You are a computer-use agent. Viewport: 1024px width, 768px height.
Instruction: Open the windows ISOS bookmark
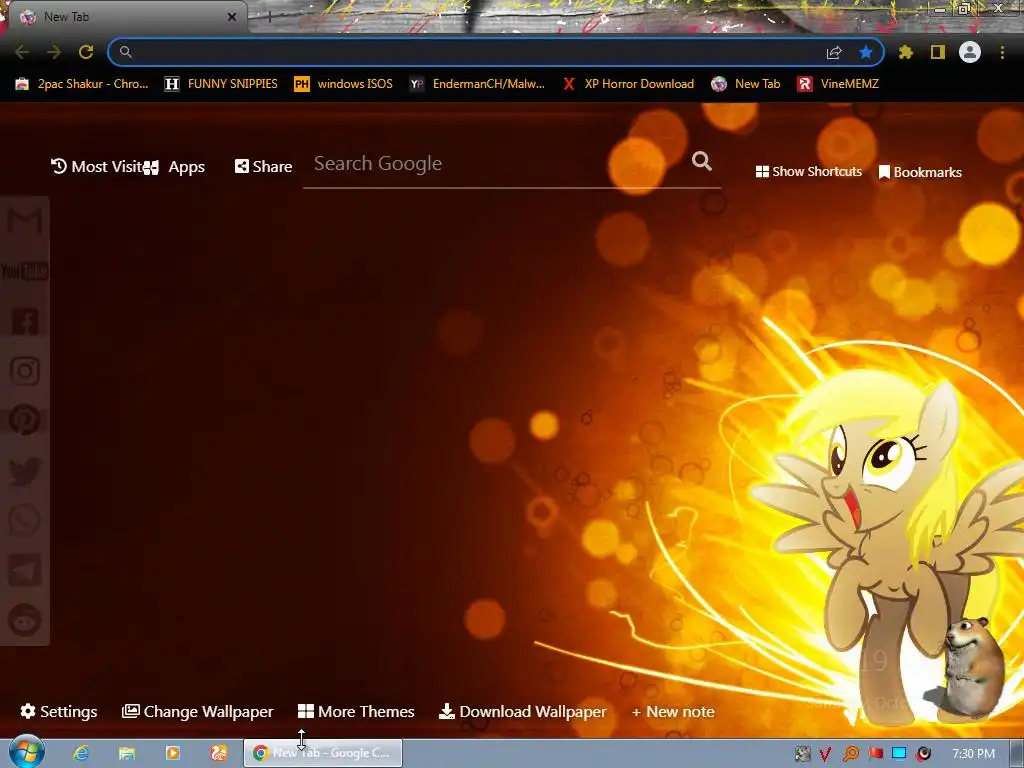pyautogui.click(x=344, y=84)
